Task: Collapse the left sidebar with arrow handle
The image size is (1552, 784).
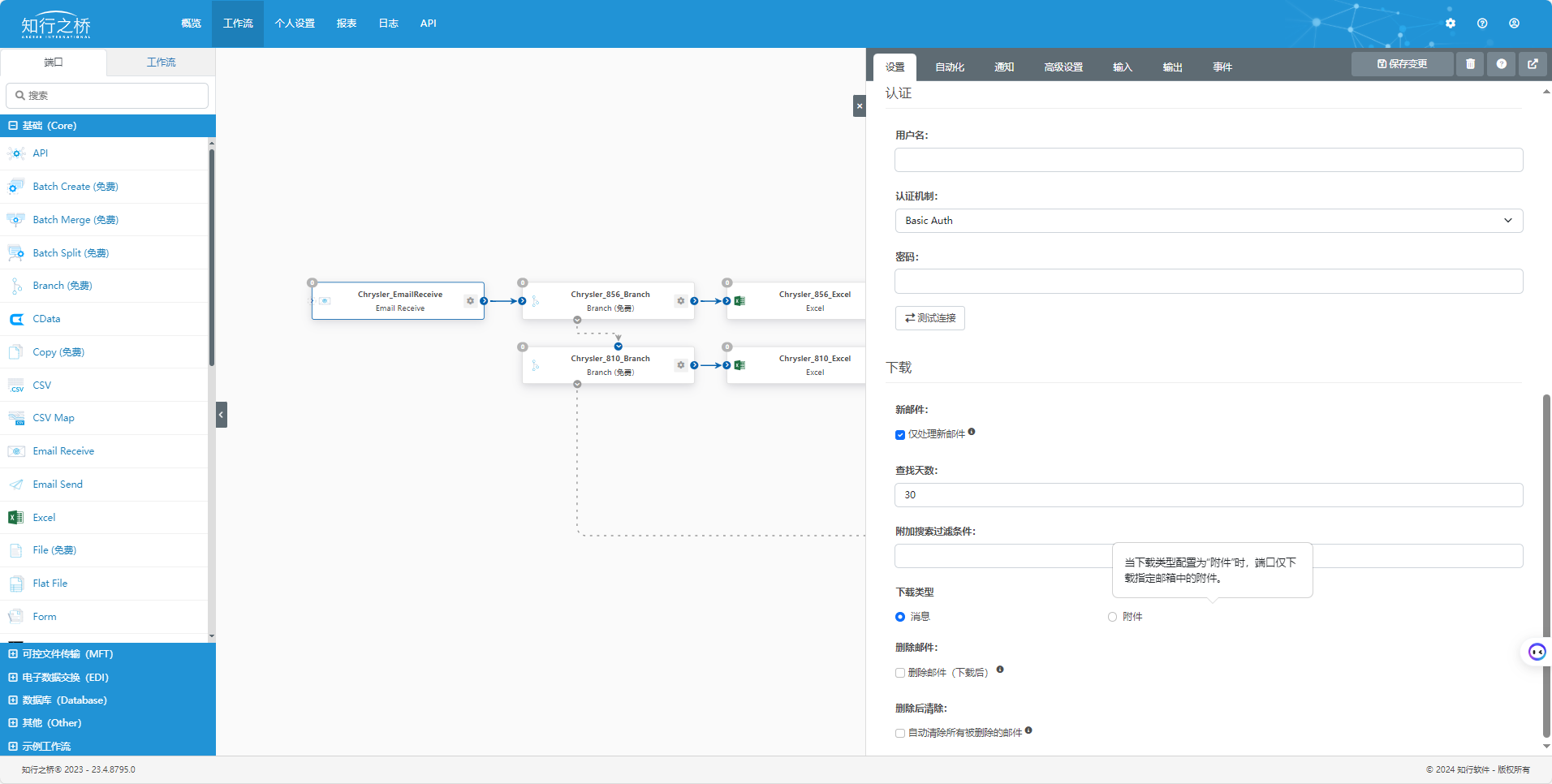Action: pyautogui.click(x=222, y=415)
